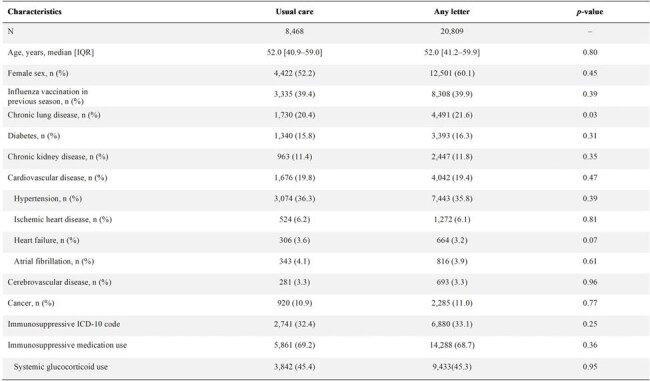Select the Diabetes row label
Screen dimensions: 650x381
(34, 136)
